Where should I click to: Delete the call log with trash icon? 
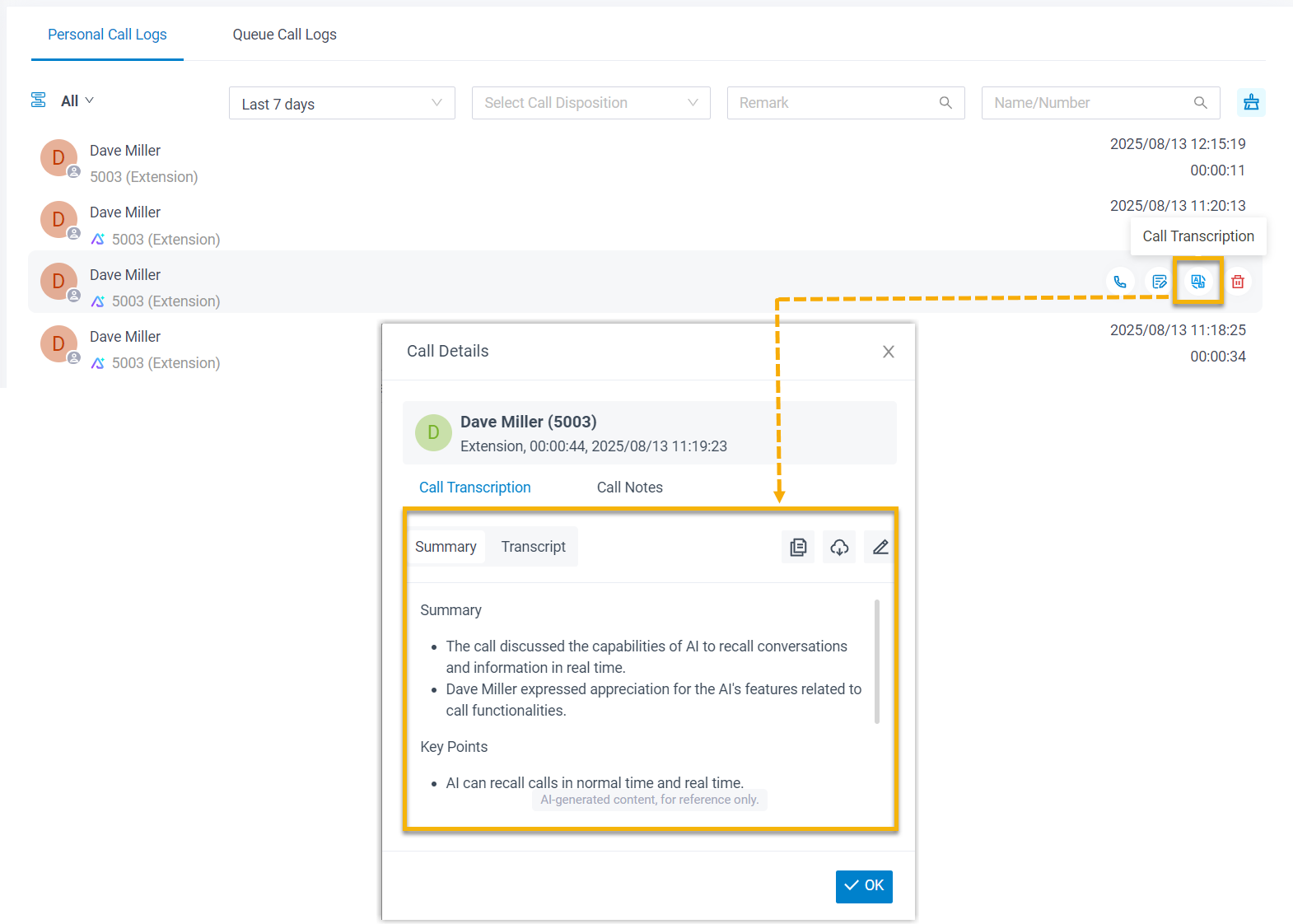[x=1237, y=282]
